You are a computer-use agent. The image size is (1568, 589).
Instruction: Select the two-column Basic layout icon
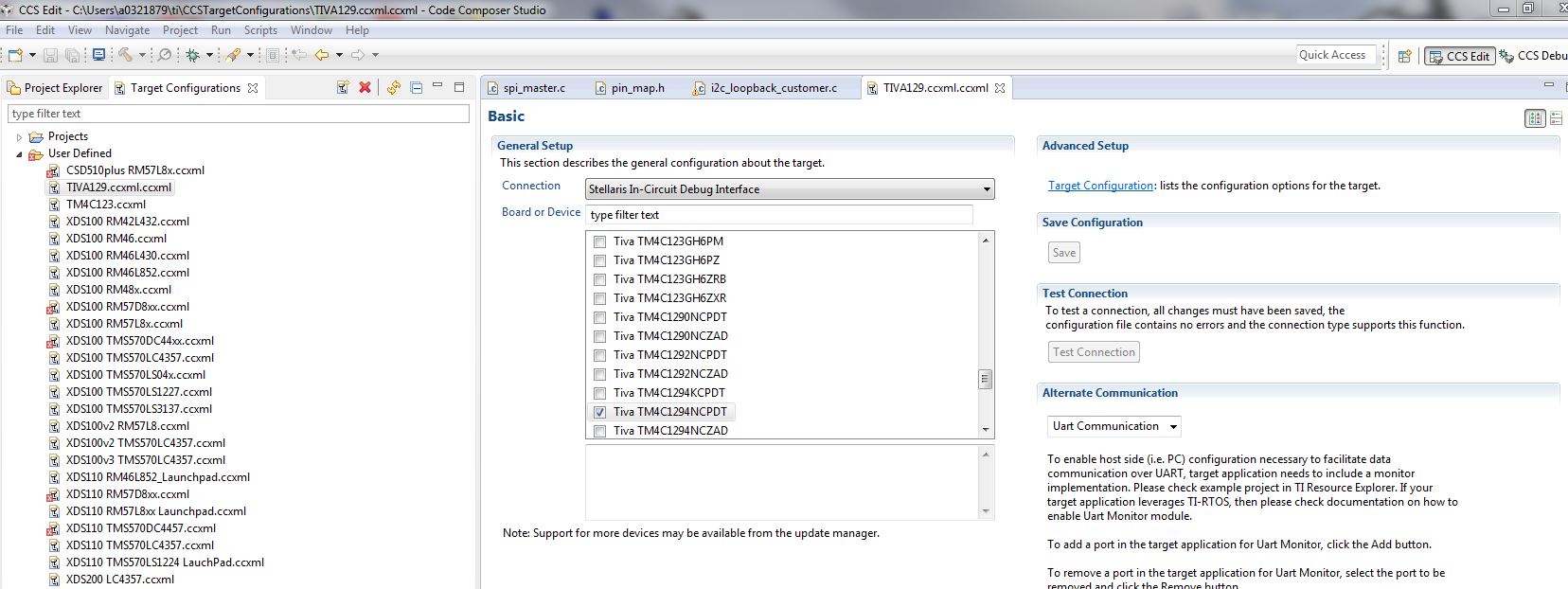pyautogui.click(x=1535, y=118)
